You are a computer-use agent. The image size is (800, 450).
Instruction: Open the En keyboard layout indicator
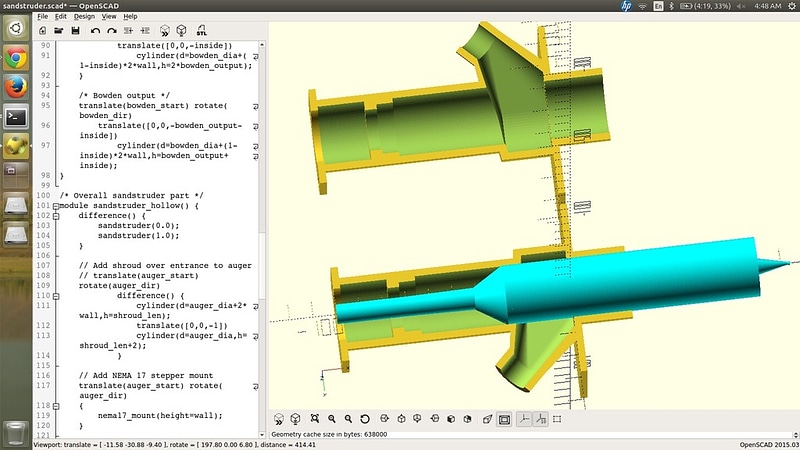point(658,6)
